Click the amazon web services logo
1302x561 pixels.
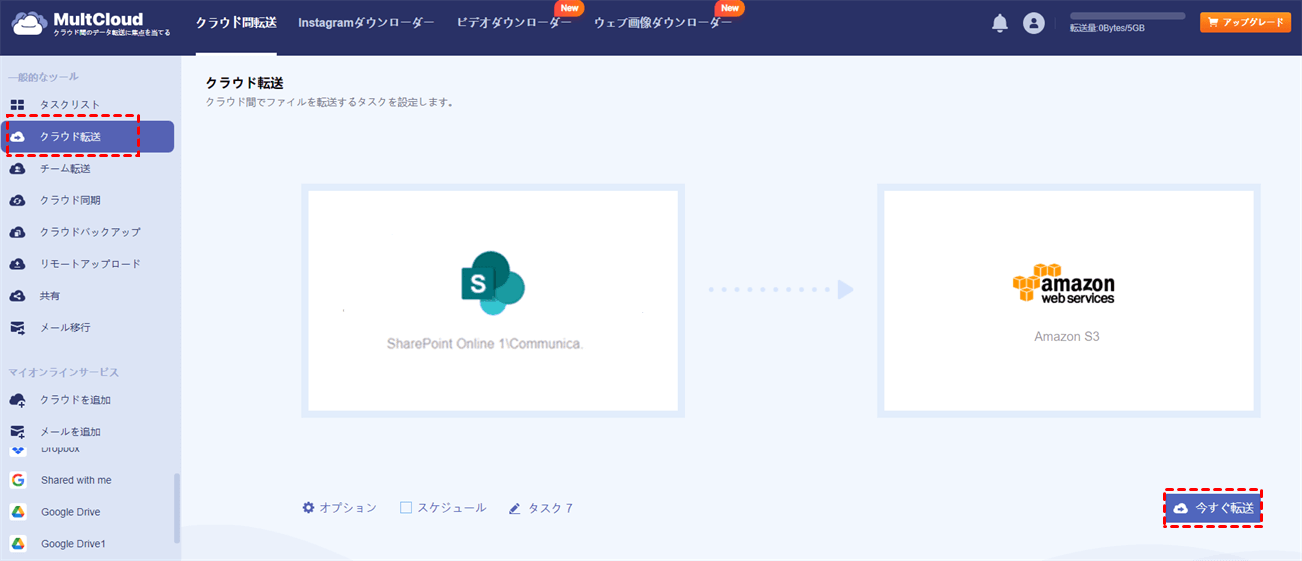(1063, 284)
